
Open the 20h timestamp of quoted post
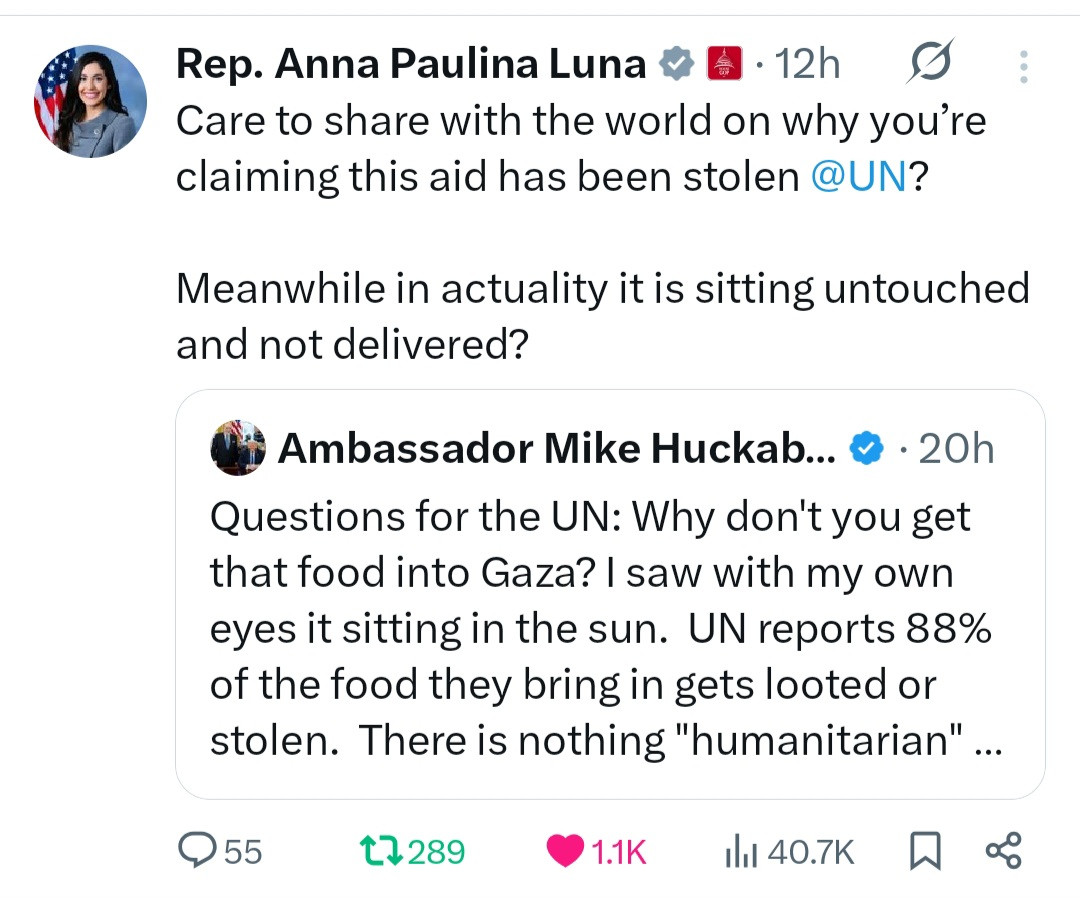pos(956,449)
